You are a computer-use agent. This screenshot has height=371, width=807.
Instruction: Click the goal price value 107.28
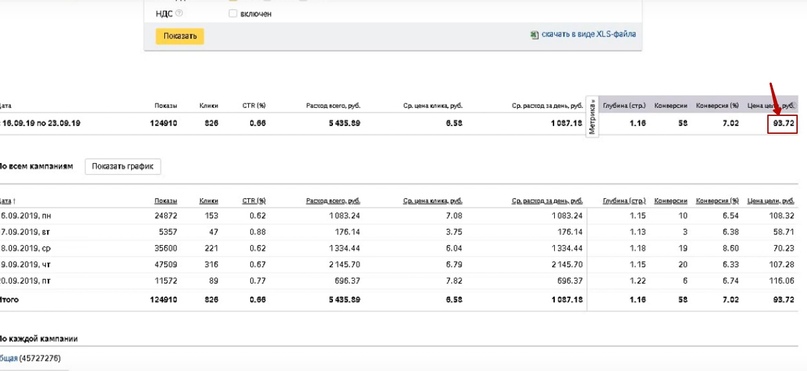click(x=783, y=265)
